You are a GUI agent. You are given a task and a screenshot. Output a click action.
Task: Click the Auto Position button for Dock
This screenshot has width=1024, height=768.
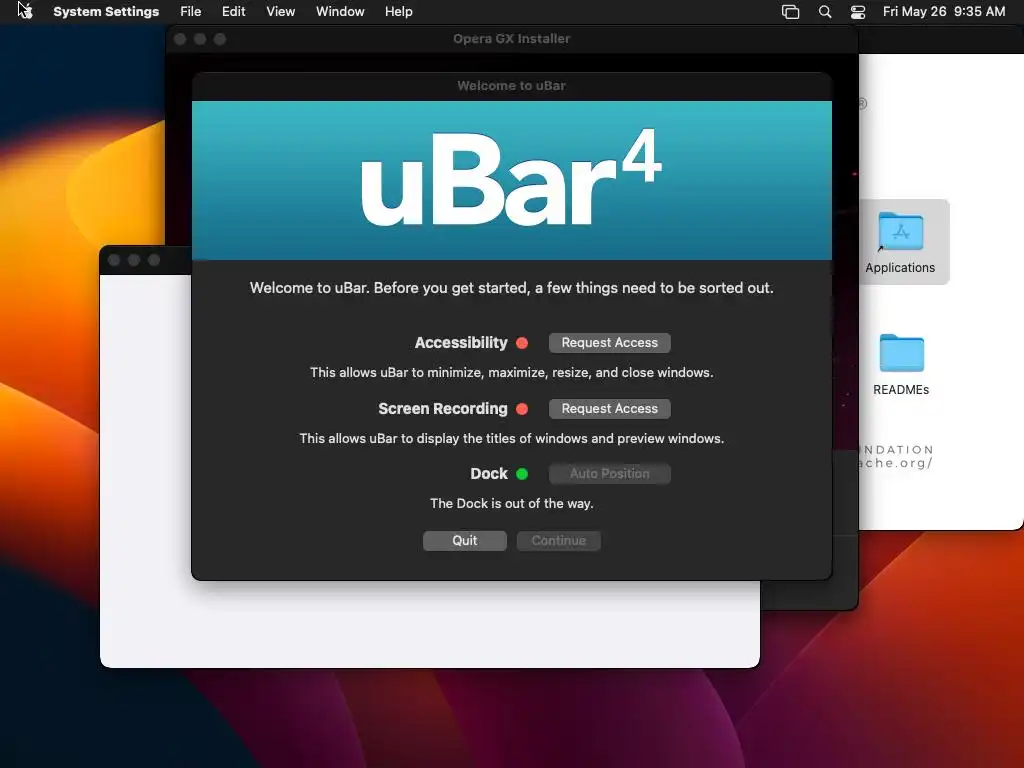609,474
